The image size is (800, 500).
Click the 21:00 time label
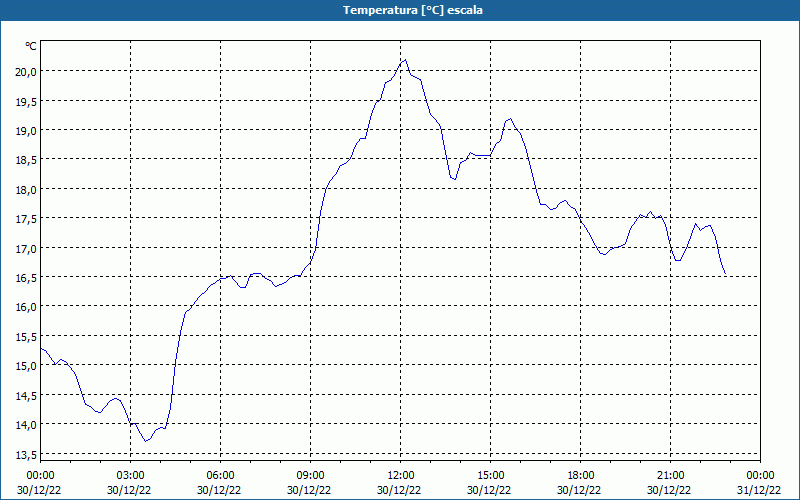(670, 476)
